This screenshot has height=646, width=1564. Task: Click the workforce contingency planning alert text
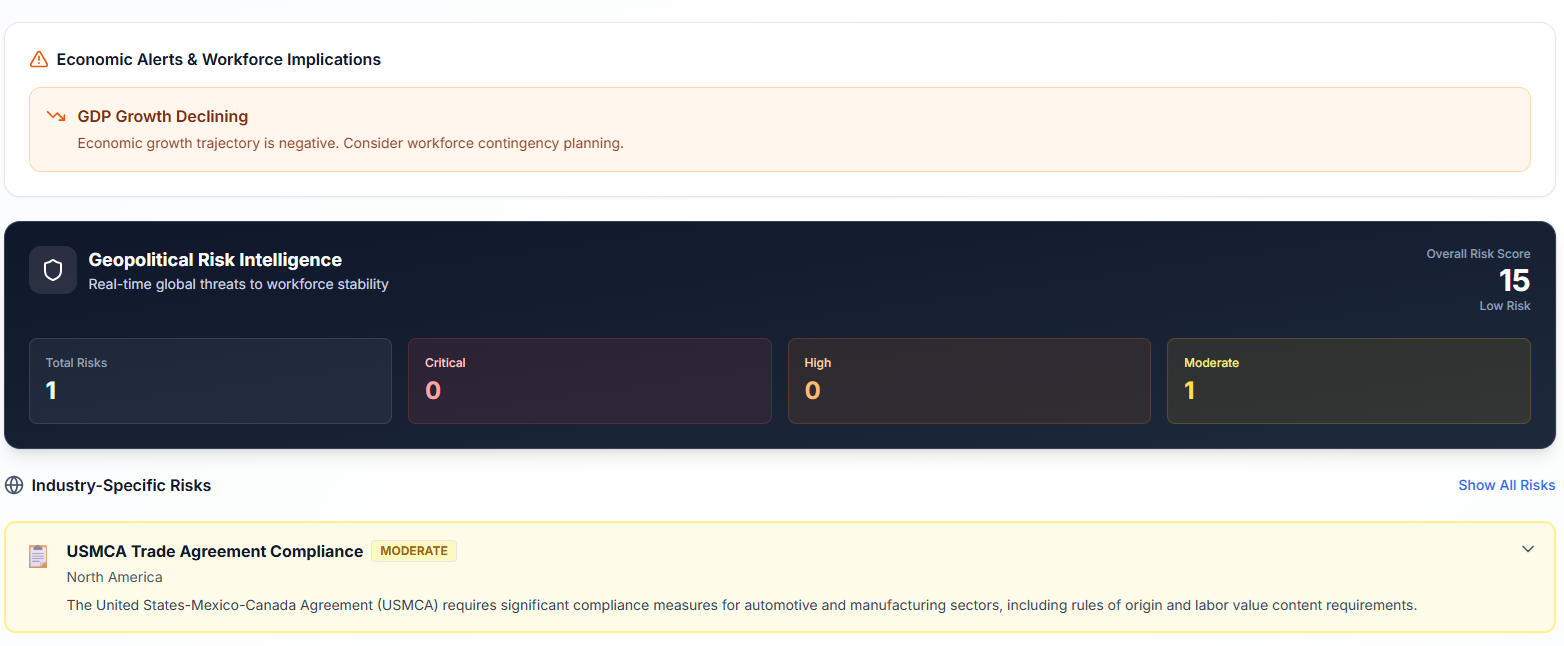(x=350, y=143)
